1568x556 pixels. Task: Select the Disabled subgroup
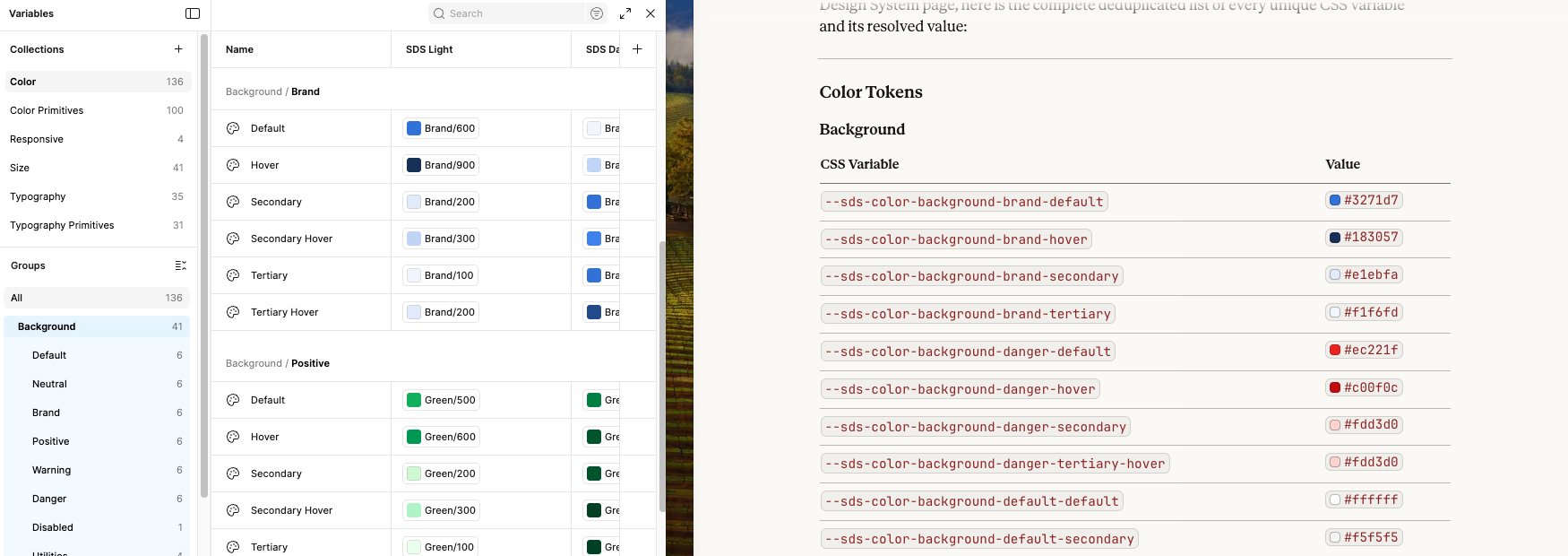97,527
